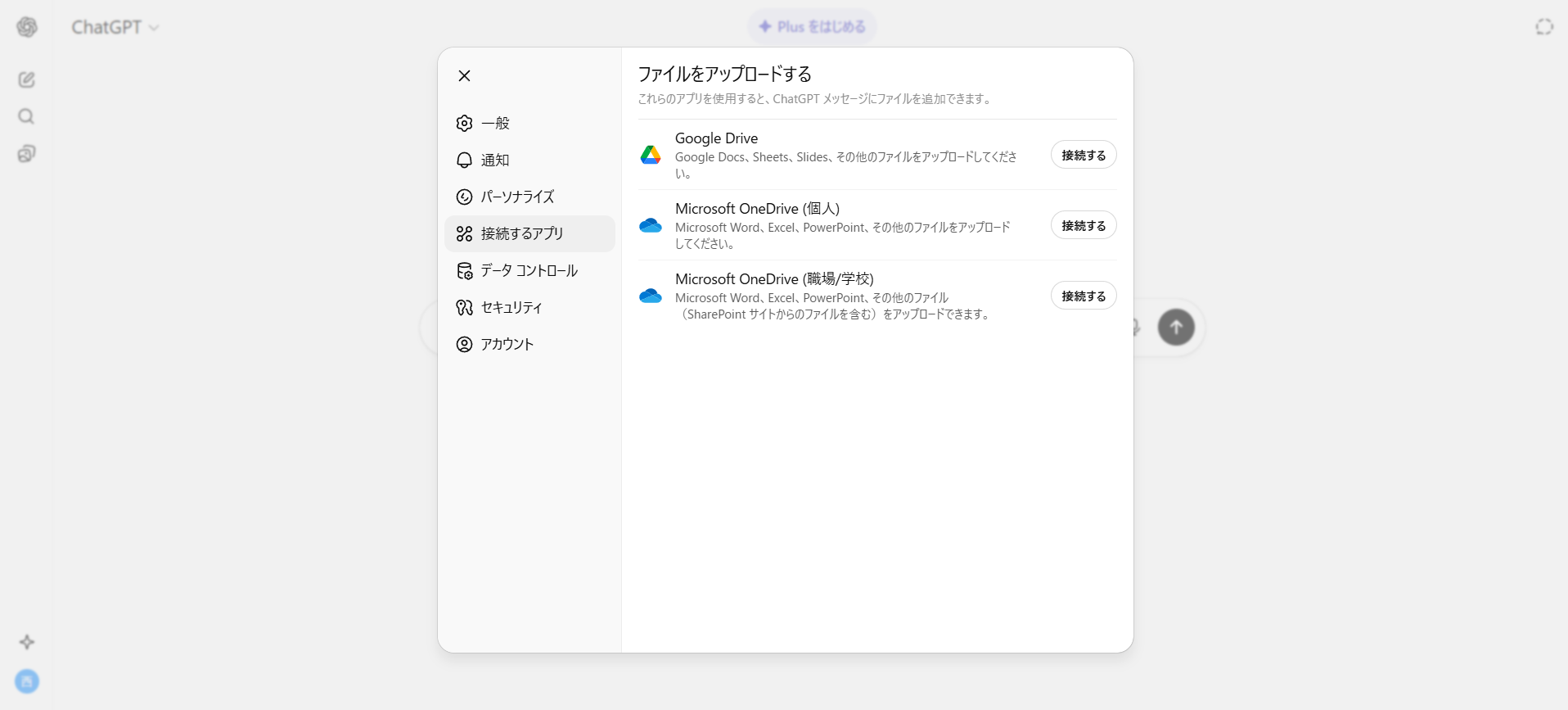Open chat search magnifier icon
Image resolution: width=1568 pixels, height=710 pixels.
point(27,116)
